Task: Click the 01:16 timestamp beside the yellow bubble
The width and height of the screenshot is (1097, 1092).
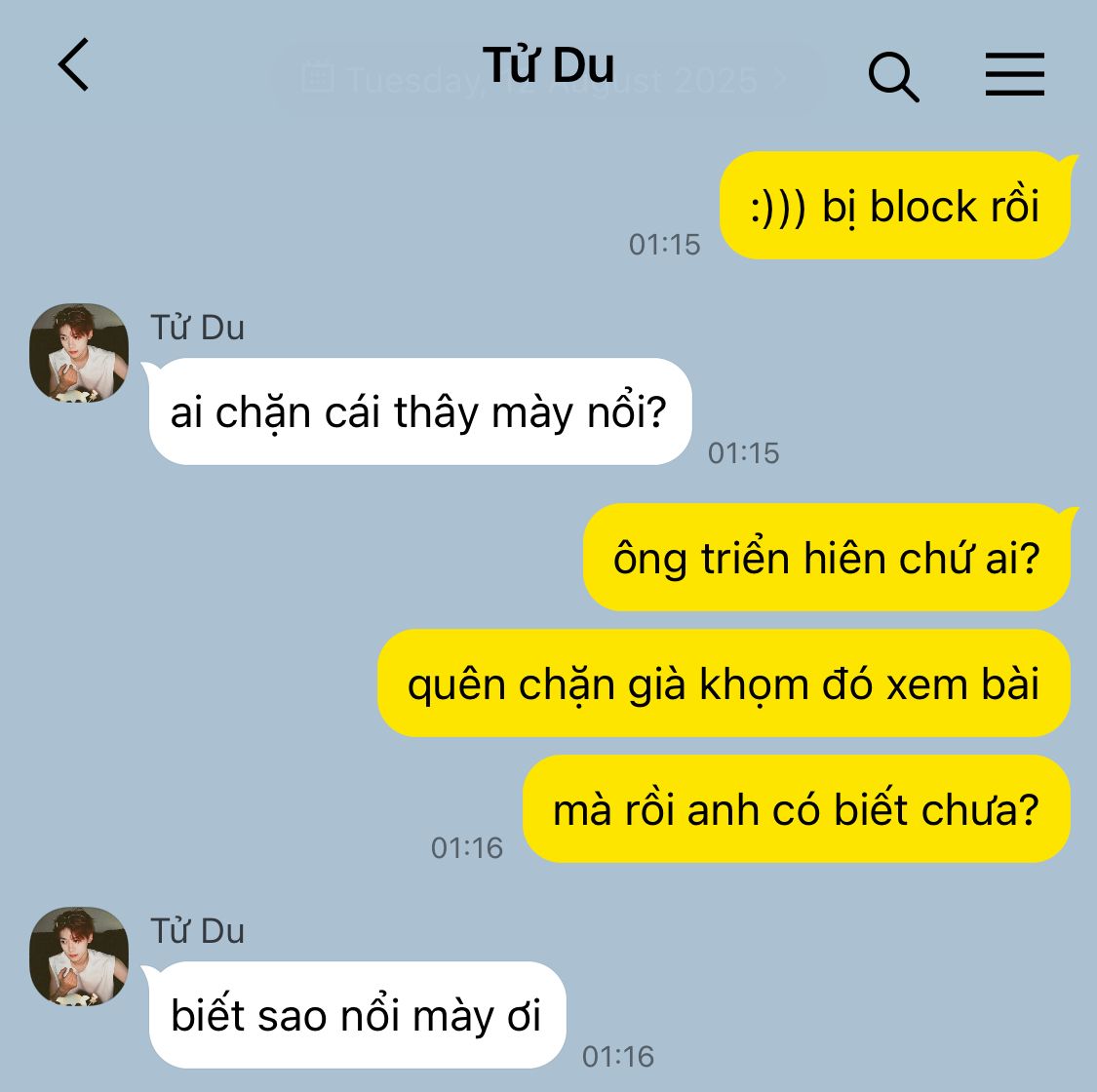Action: [467, 848]
